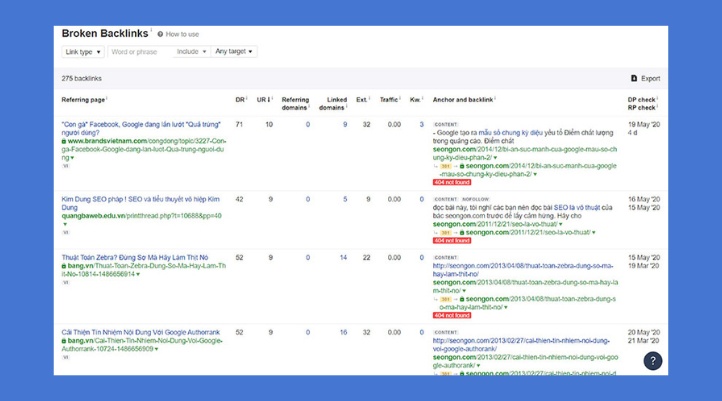Open the quangbaweb.edu.vn printthread URL
Image resolution: width=722 pixels, height=401 pixels.
coord(141,215)
